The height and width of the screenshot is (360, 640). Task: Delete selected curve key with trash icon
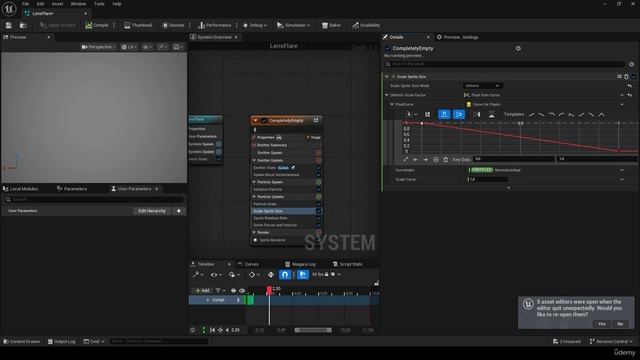(x=445, y=159)
